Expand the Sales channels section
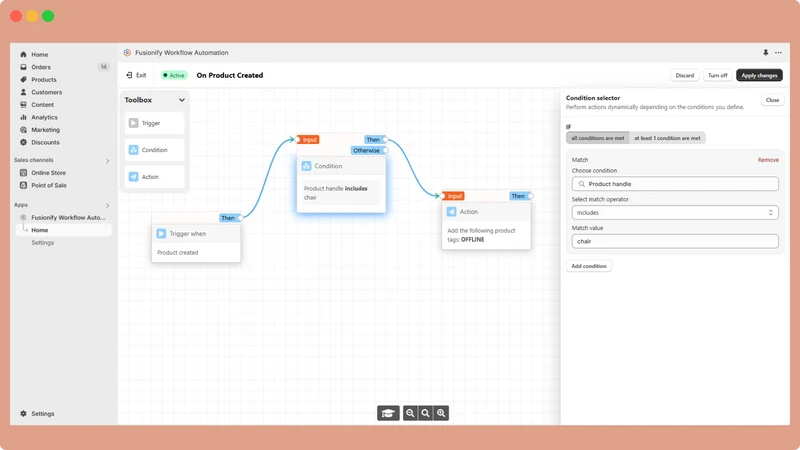Screen dimensions: 800x450 [x=108, y=161]
